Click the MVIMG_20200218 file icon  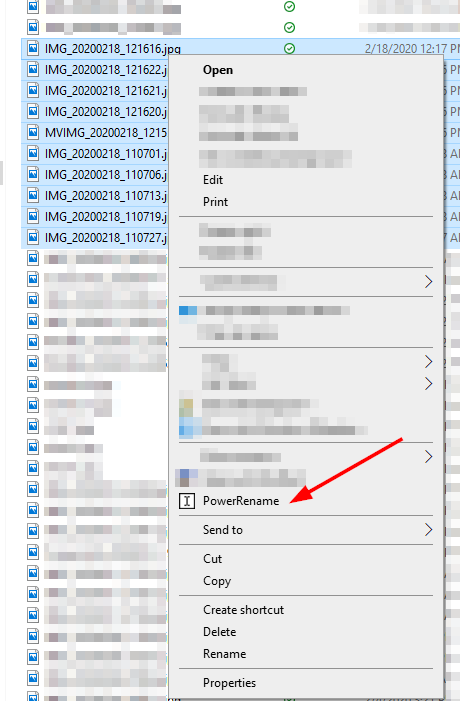click(x=33, y=132)
